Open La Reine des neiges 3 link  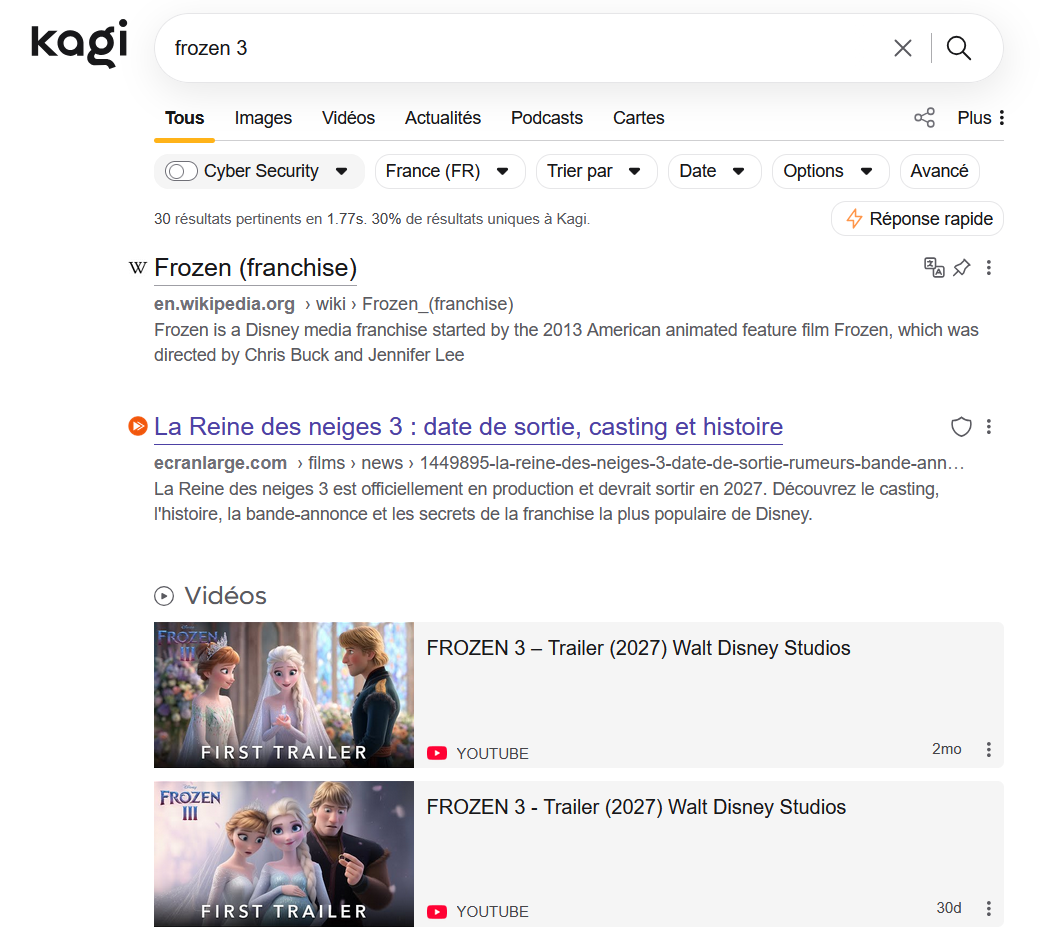click(x=468, y=427)
